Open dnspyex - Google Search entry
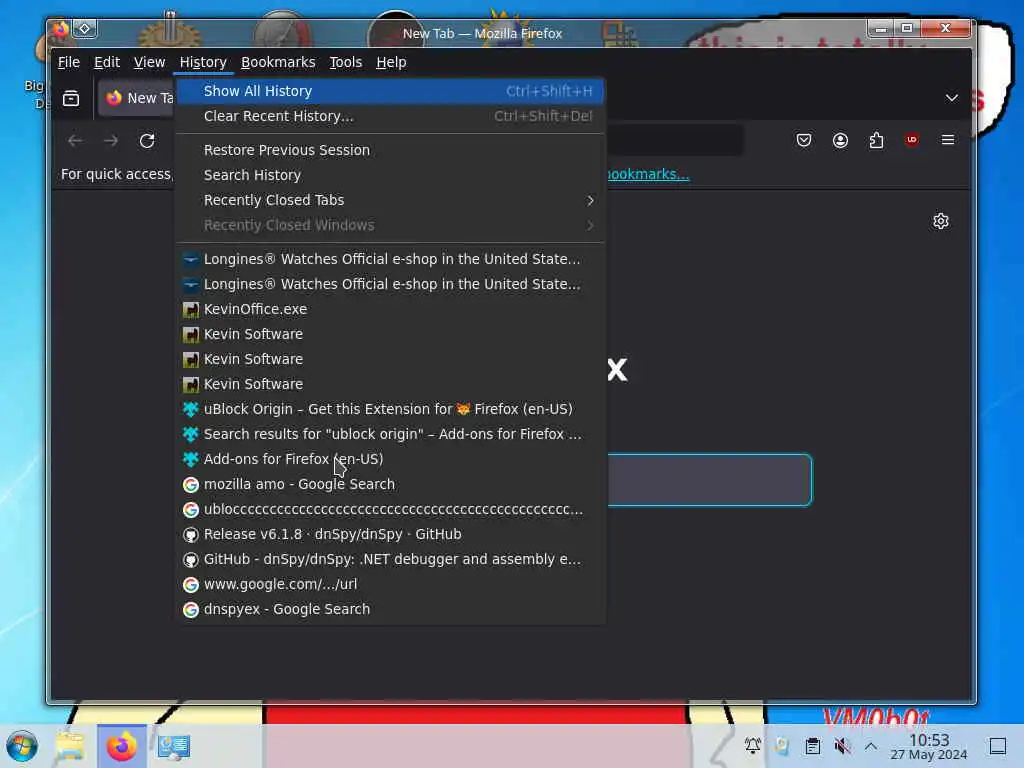1024x768 pixels. (x=391, y=609)
